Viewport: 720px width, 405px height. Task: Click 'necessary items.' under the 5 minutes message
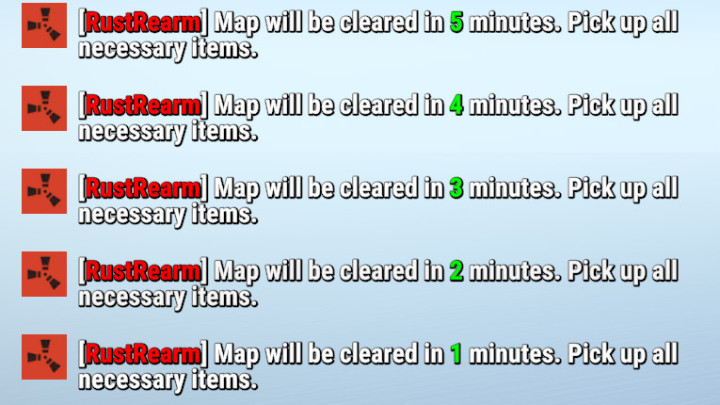coord(168,49)
